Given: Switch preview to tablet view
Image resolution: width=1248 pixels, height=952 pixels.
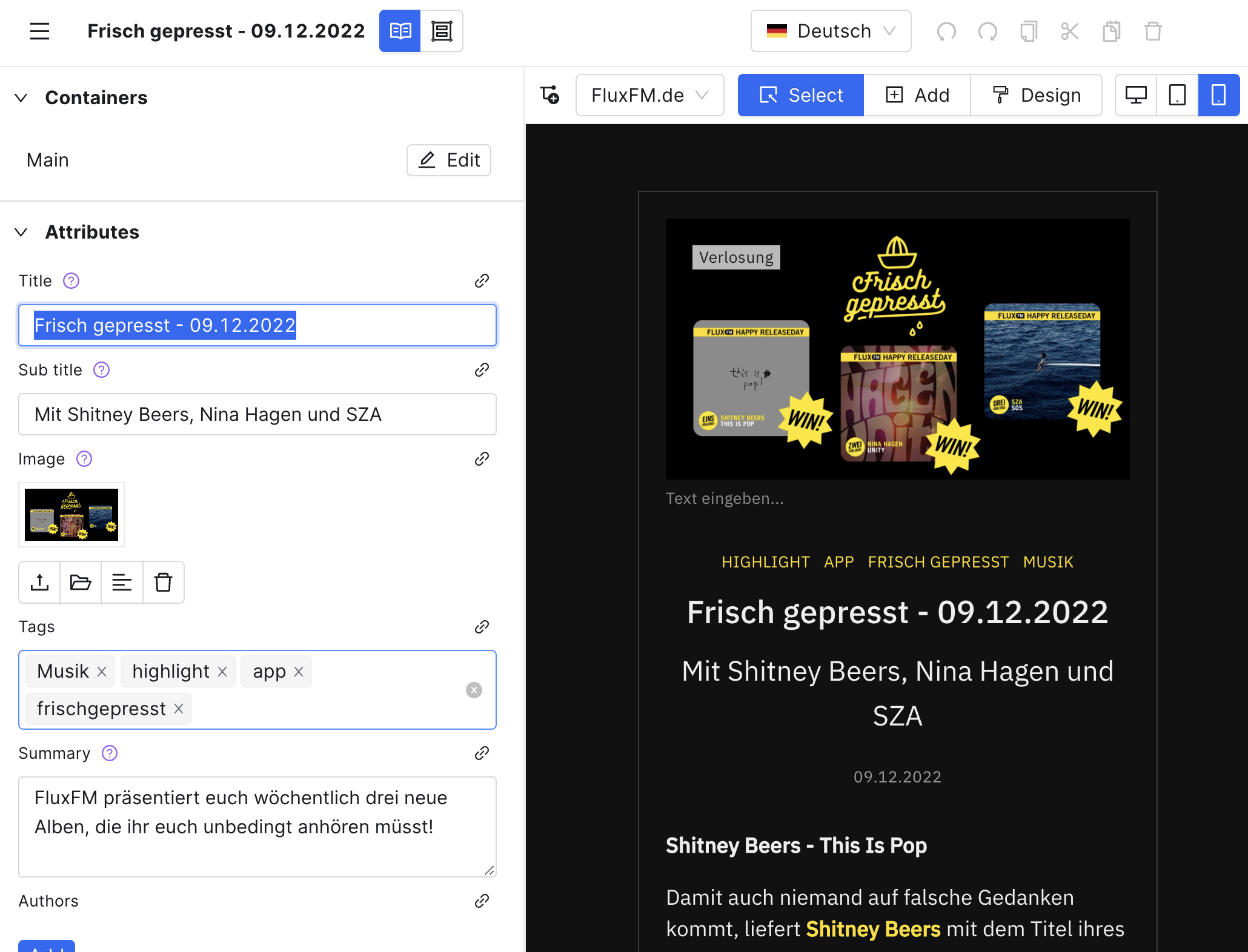Looking at the screenshot, I should (1177, 95).
